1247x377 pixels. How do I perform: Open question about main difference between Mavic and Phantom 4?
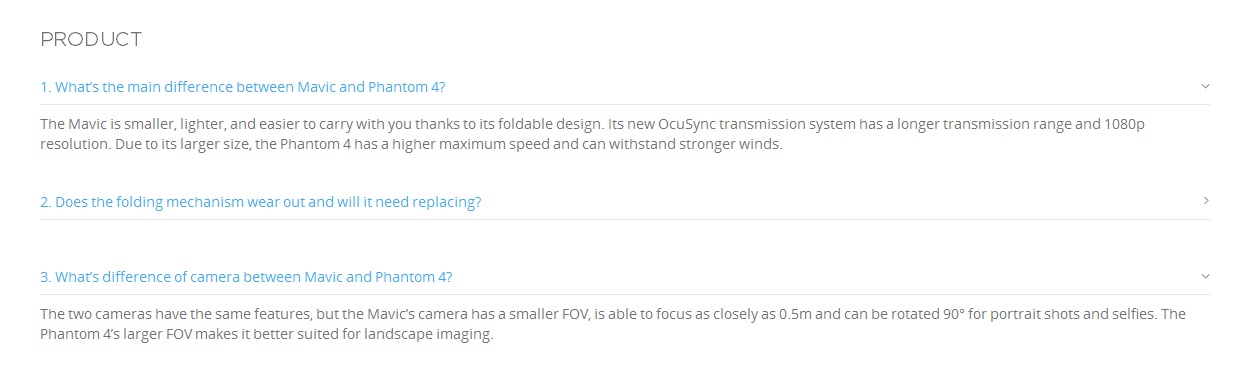[x=243, y=87]
